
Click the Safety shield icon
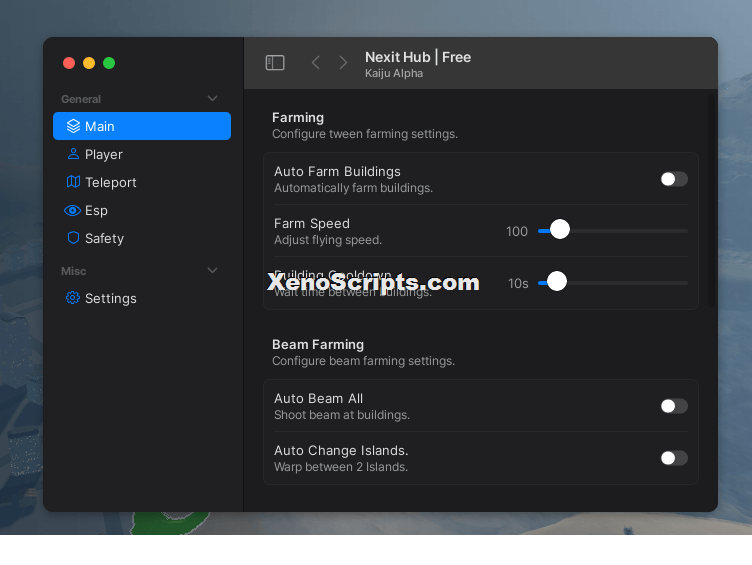pos(73,238)
